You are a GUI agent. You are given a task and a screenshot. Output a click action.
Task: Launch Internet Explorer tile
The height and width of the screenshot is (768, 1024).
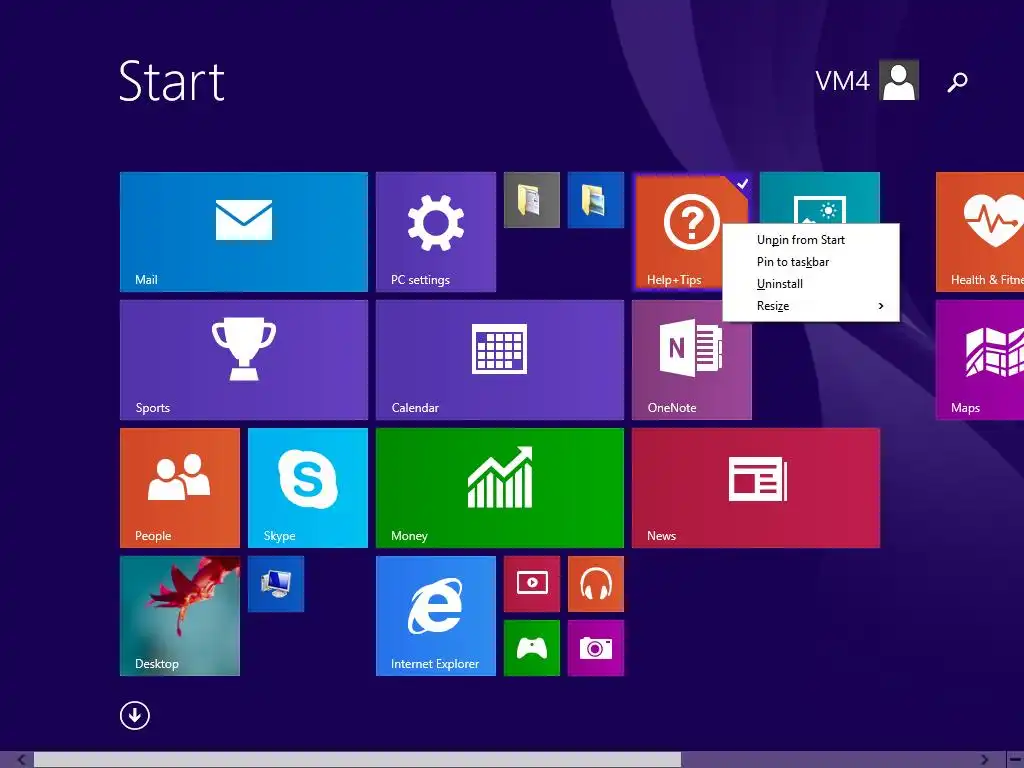click(436, 616)
